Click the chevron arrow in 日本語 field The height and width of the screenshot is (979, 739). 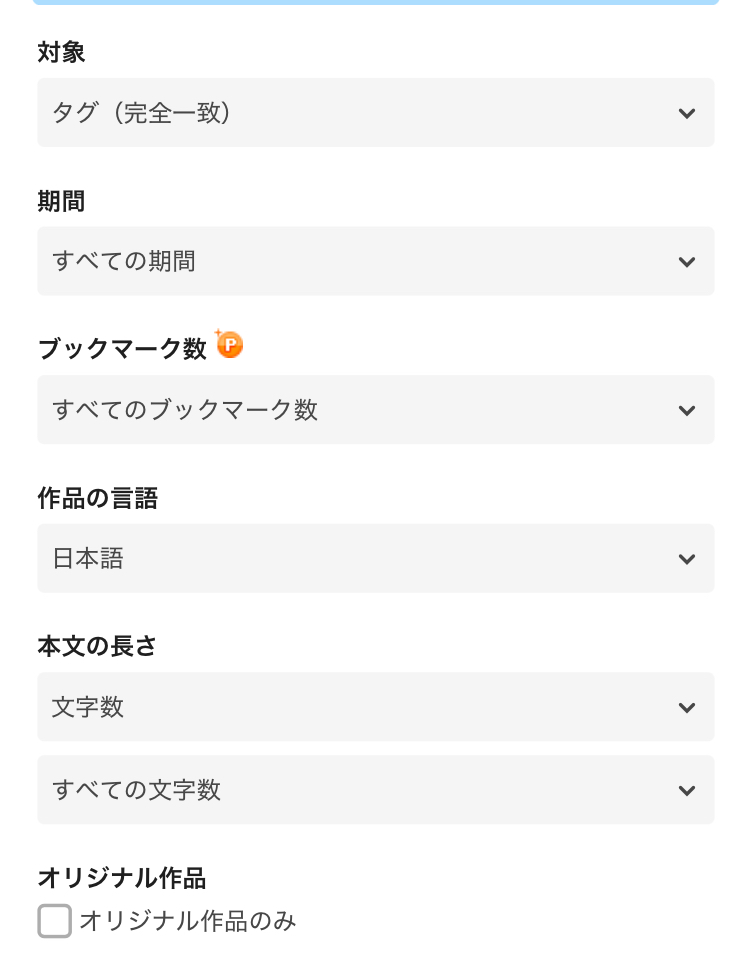tap(686, 559)
